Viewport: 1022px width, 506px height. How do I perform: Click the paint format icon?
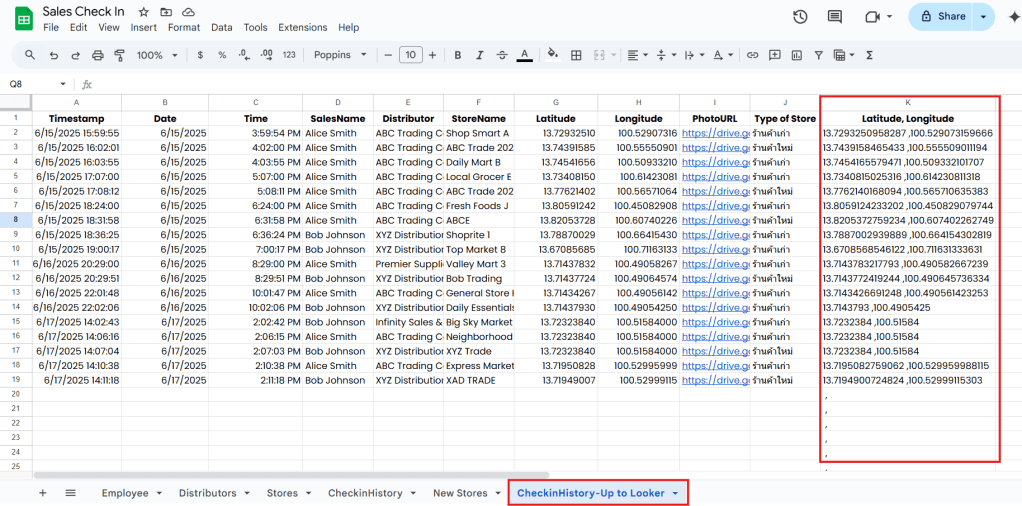117,55
